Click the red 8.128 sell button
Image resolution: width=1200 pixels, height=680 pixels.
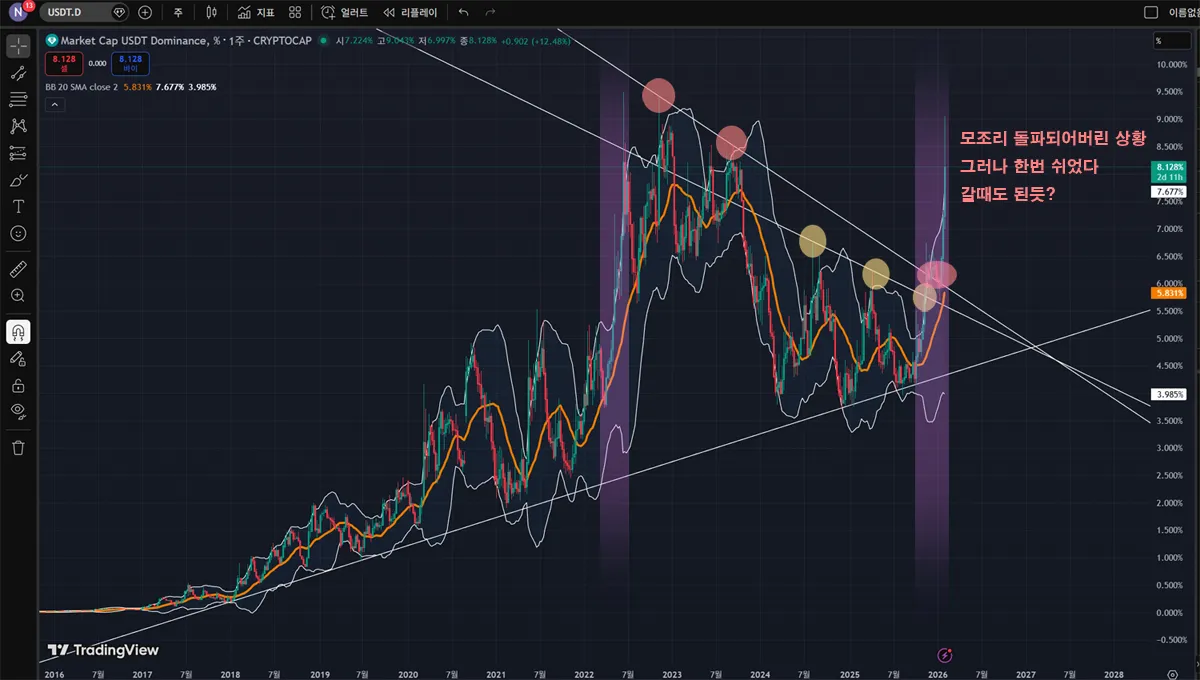[x=62, y=63]
